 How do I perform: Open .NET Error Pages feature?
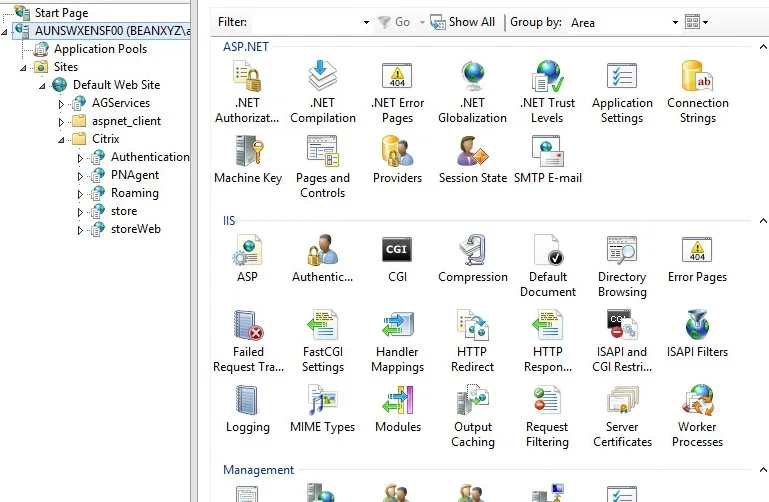tap(397, 92)
